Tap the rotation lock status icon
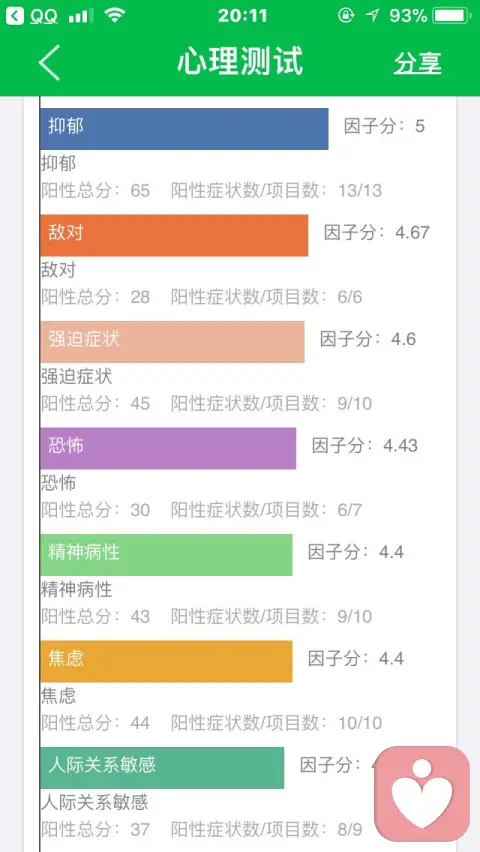Viewport: 480px width, 852px height. (346, 16)
